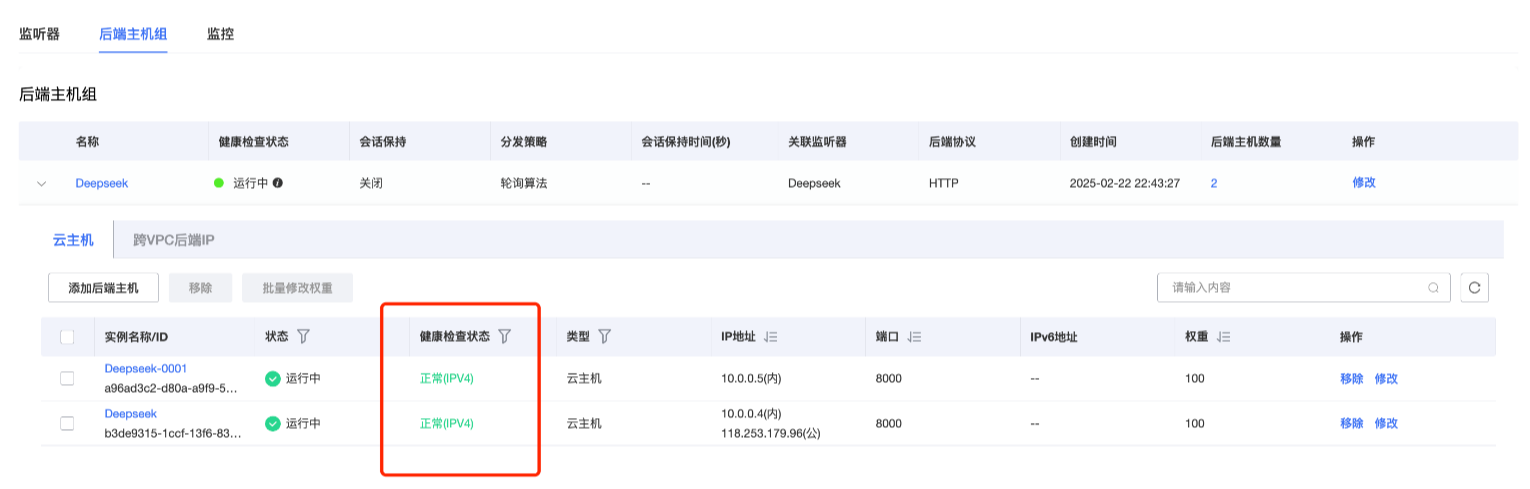This screenshot has height=489, width=1530.
Task: Sort by port column icon
Action: coord(914,338)
